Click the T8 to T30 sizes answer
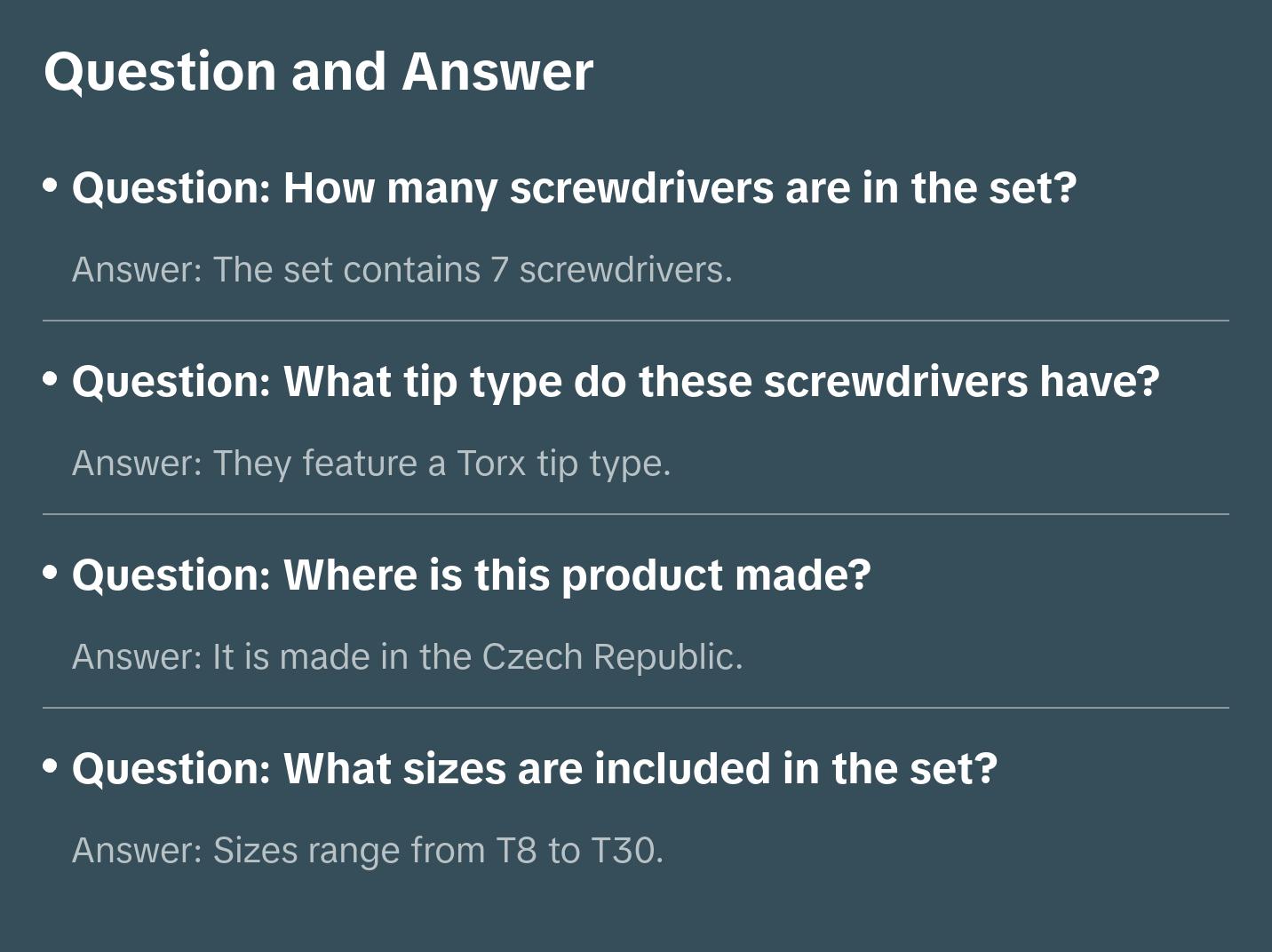 tap(368, 851)
